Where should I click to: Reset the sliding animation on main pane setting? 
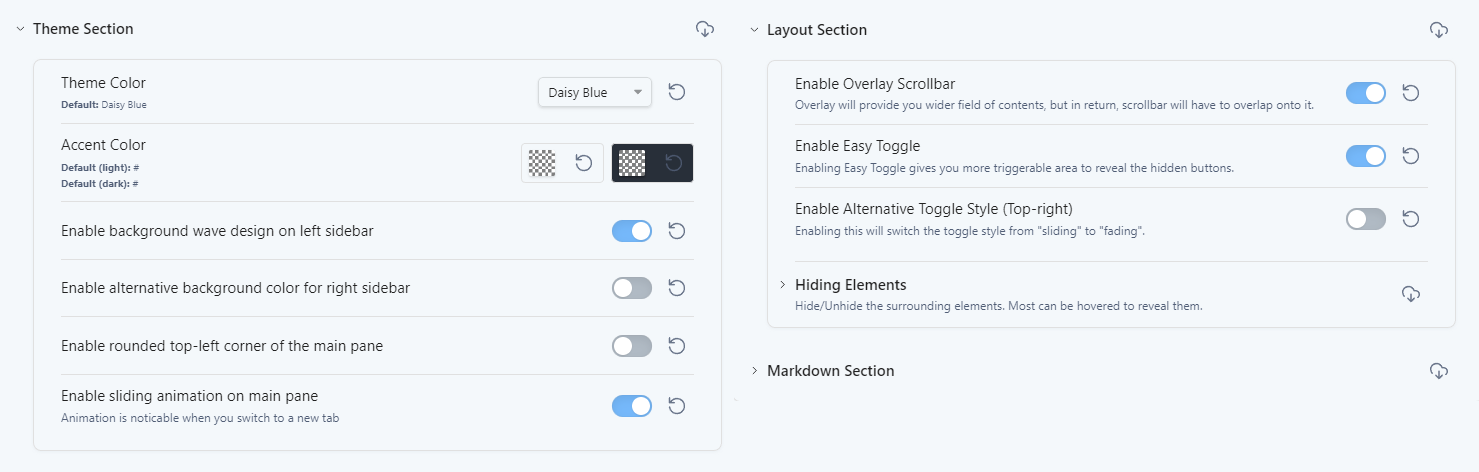click(x=677, y=406)
